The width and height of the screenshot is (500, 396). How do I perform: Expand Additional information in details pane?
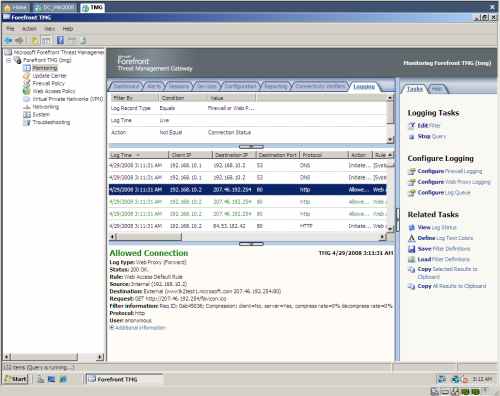(112, 328)
